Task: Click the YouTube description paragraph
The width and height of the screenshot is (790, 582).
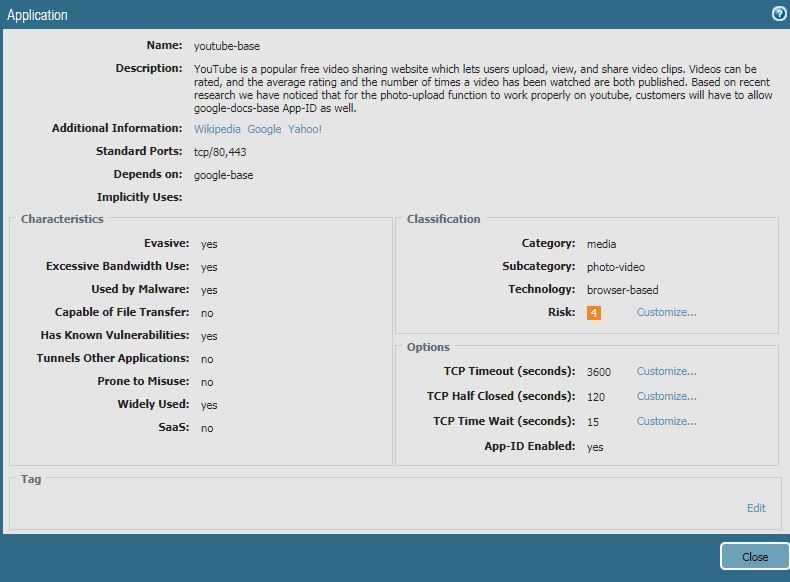Action: (x=483, y=89)
